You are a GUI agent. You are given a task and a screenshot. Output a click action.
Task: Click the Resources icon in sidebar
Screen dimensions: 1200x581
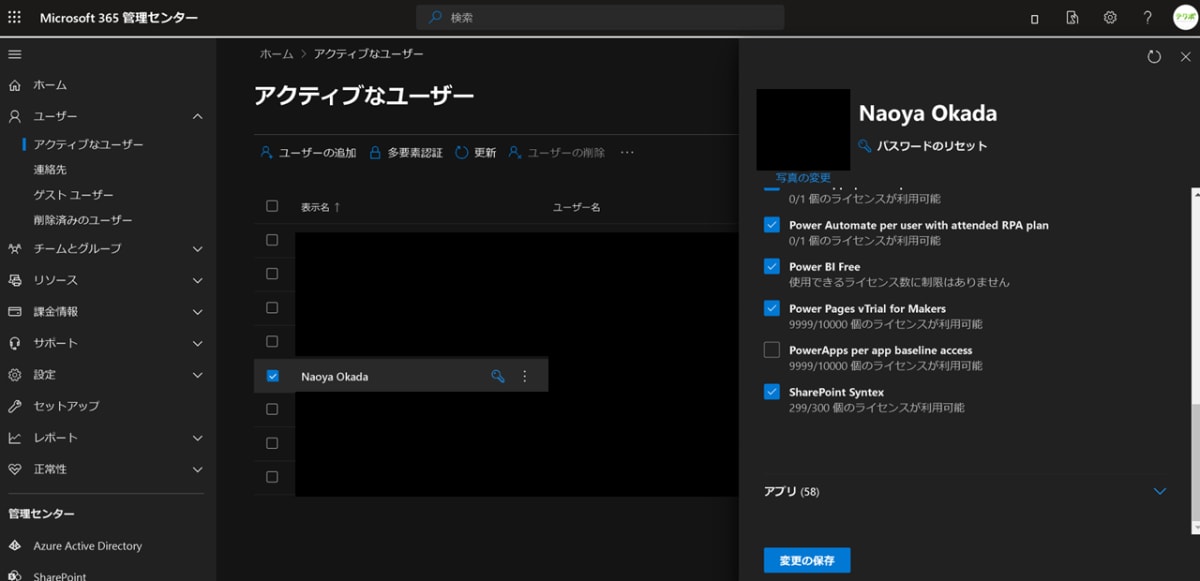click(x=15, y=280)
